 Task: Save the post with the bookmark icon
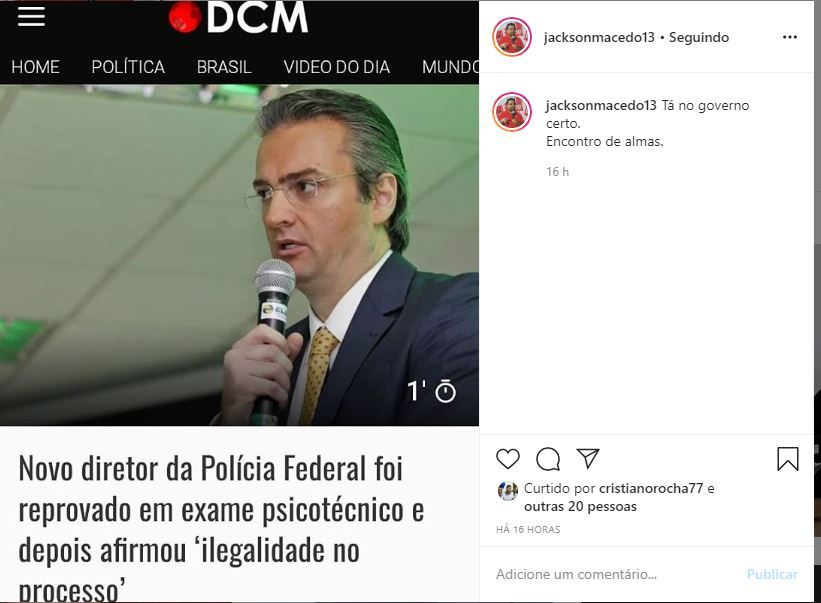(787, 459)
